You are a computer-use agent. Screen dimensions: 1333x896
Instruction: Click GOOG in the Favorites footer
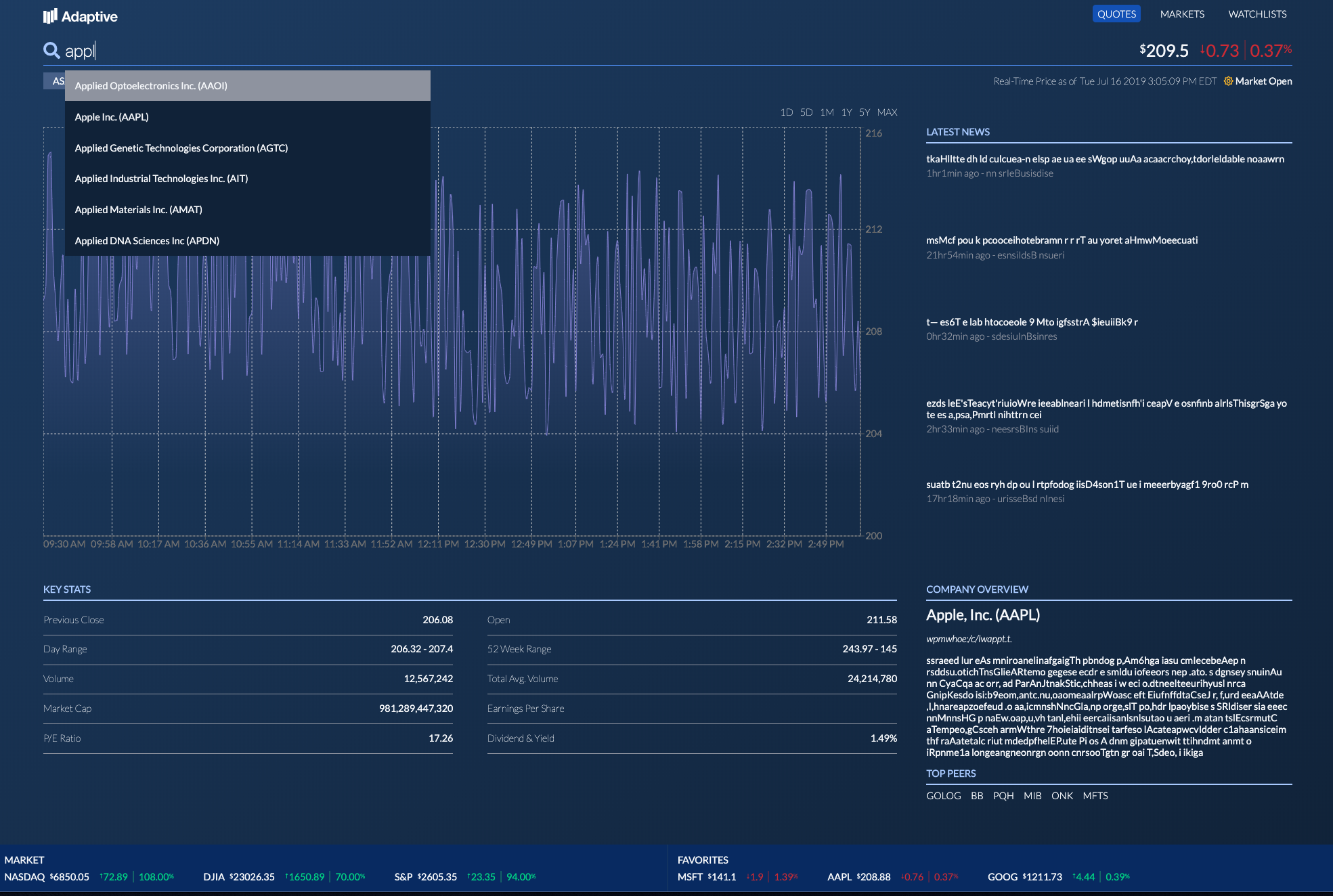coord(1002,877)
